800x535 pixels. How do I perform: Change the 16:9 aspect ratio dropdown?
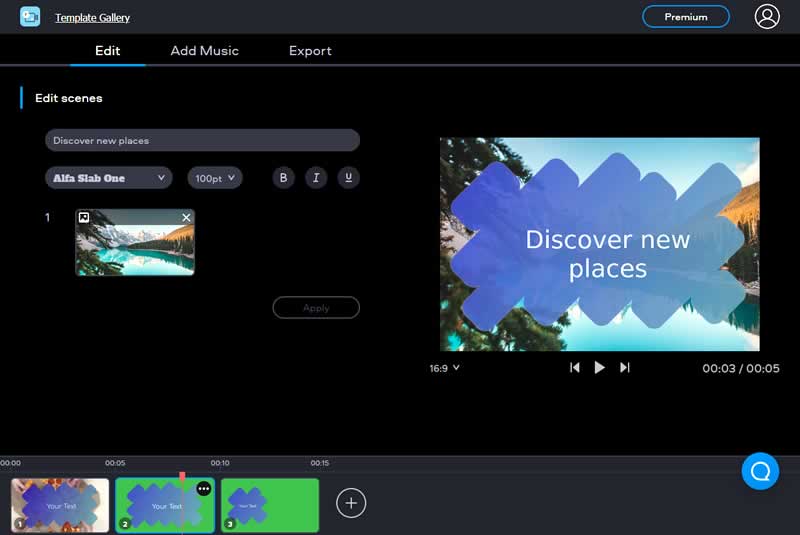(444, 368)
